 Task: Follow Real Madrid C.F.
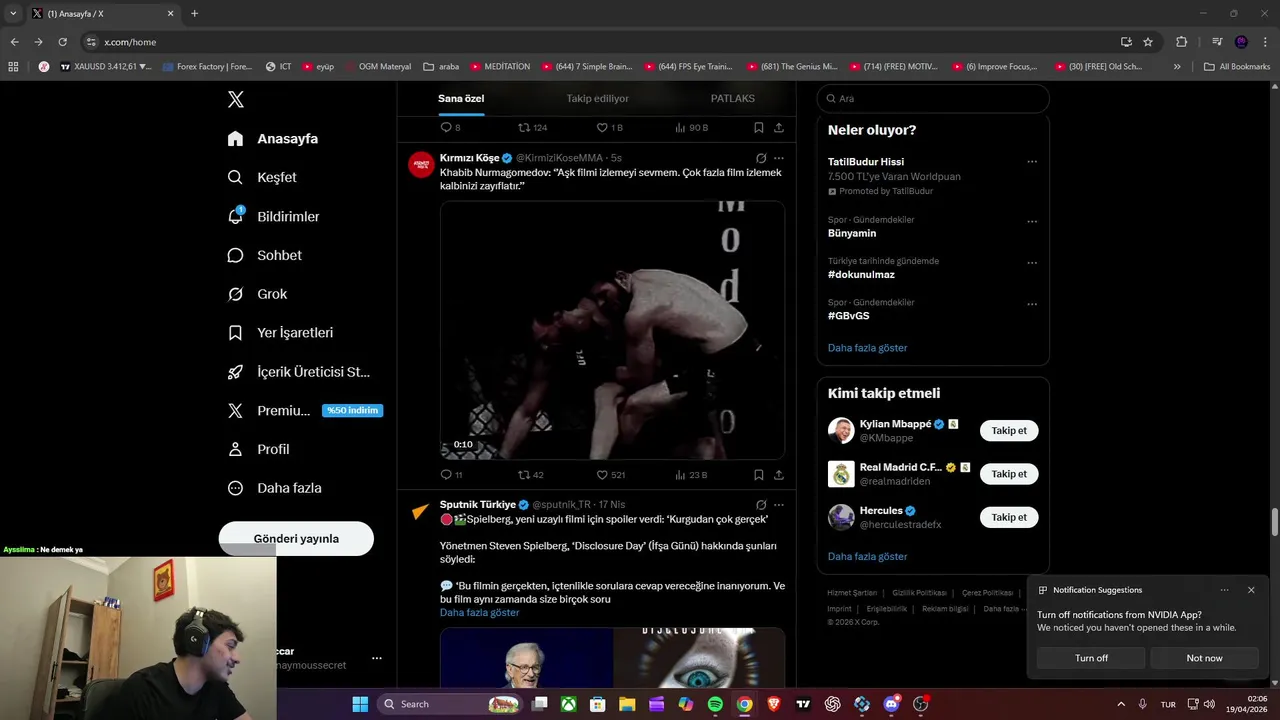pos(1009,474)
